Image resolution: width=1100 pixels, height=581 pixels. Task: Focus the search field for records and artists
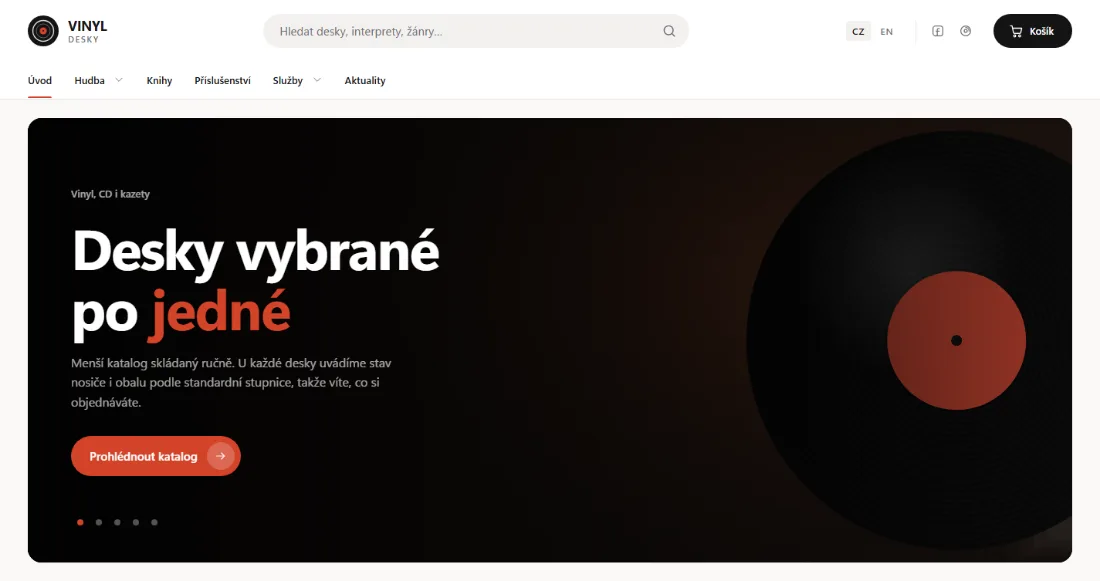(476, 31)
